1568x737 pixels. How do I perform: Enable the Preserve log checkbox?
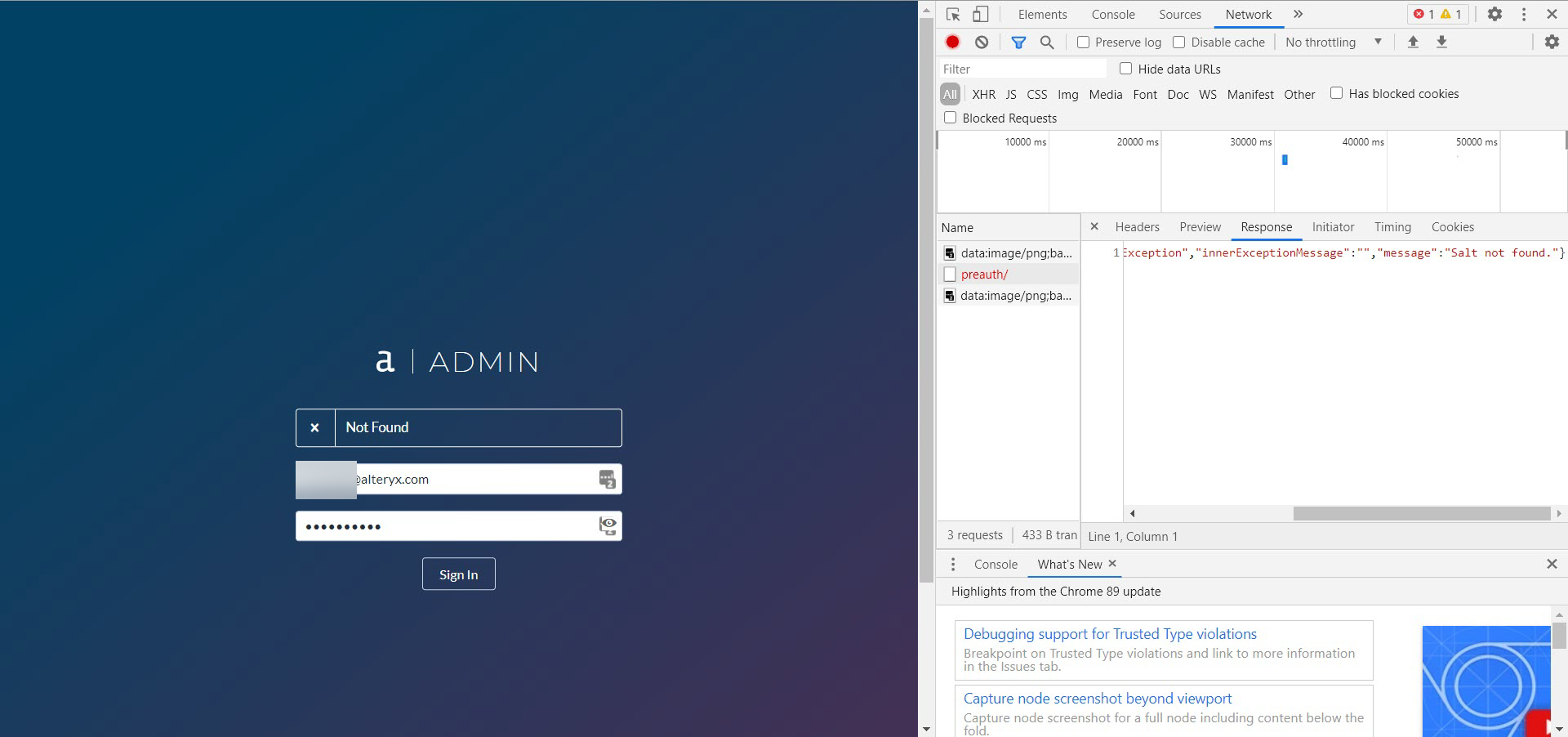point(1083,42)
